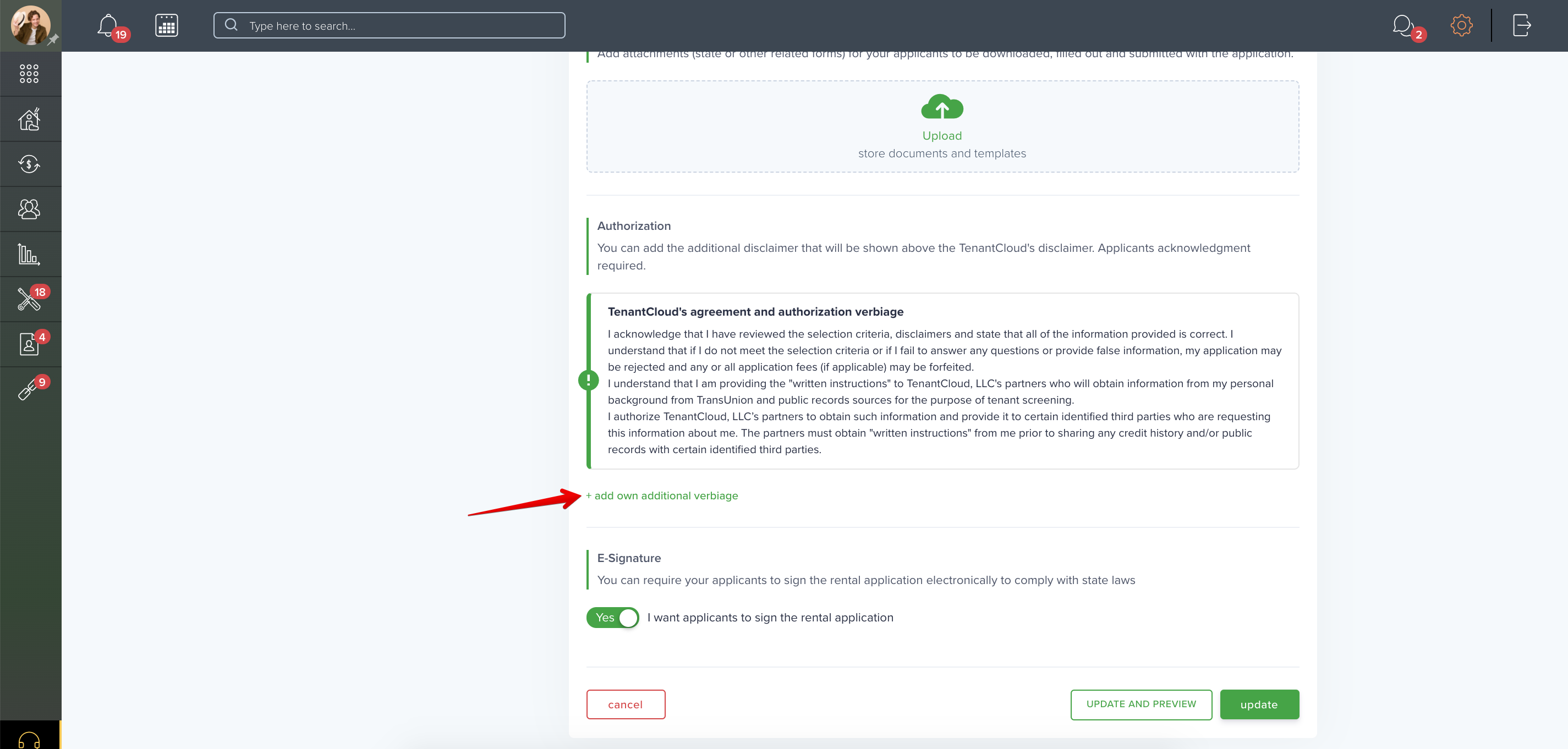
Task: Click the red cancel button
Action: [x=626, y=704]
